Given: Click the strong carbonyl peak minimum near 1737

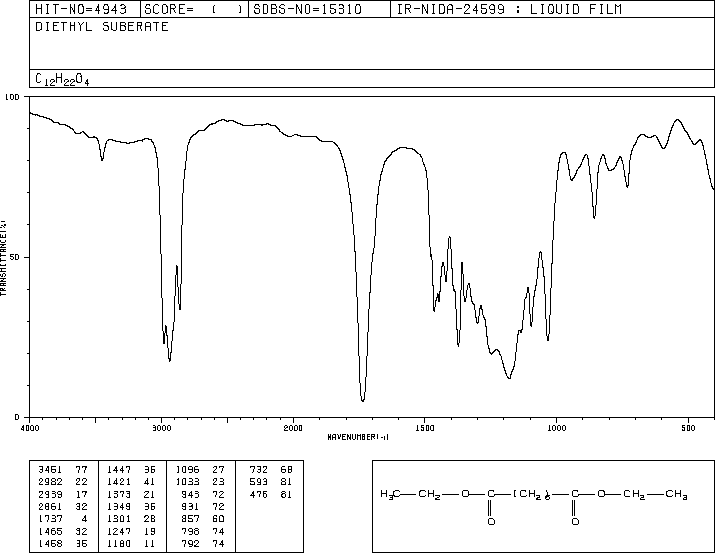Looking at the screenshot, I should [363, 400].
